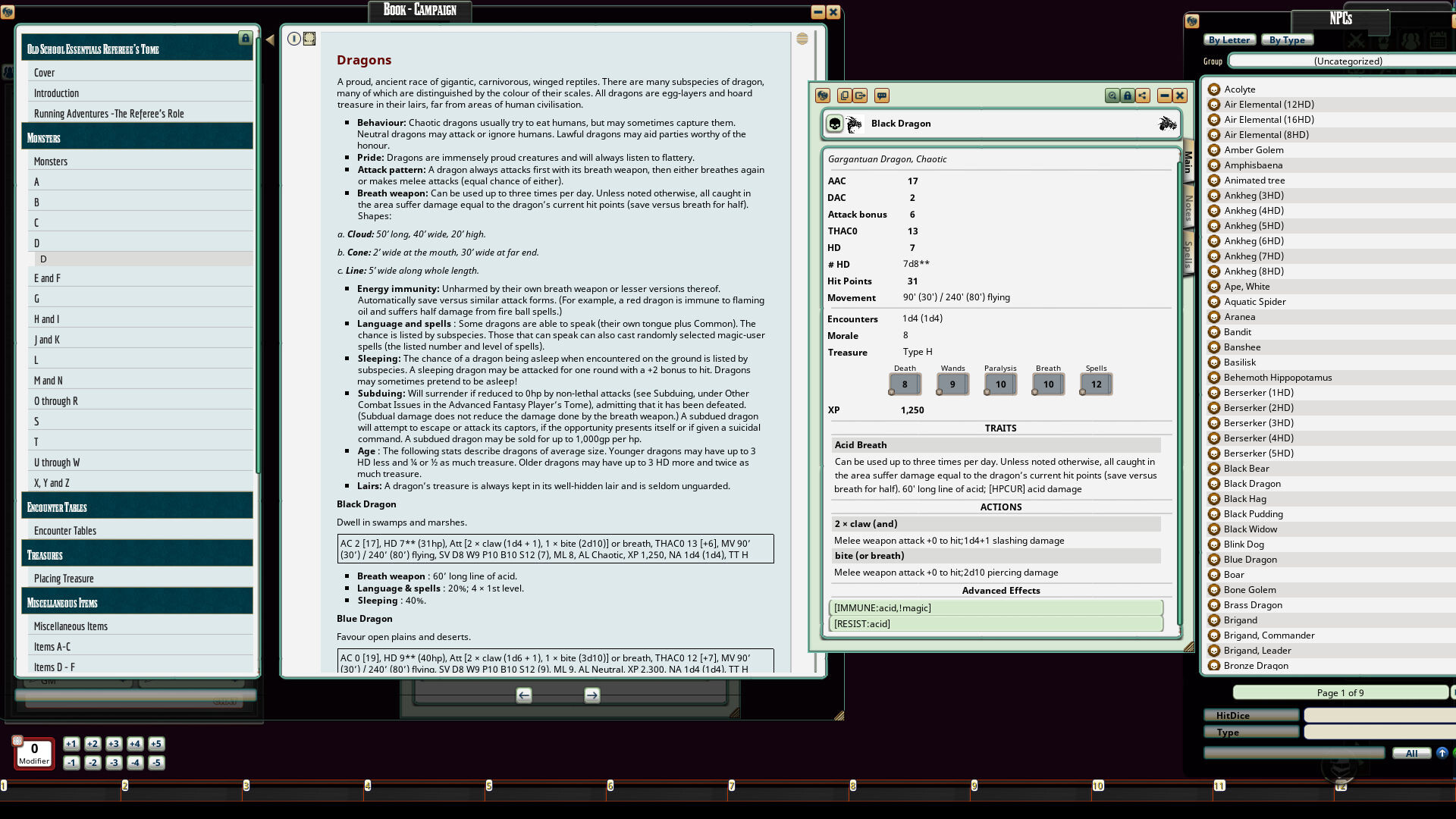Open the dragon menu icon of Black Dragon sheet
The height and width of the screenshot is (819, 1456).
tap(823, 96)
